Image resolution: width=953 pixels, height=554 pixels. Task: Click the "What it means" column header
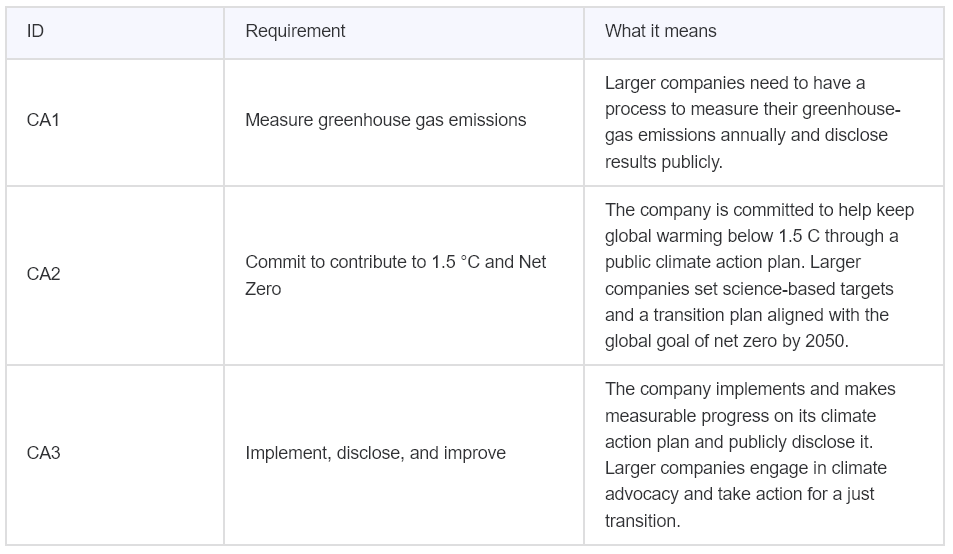pos(660,31)
